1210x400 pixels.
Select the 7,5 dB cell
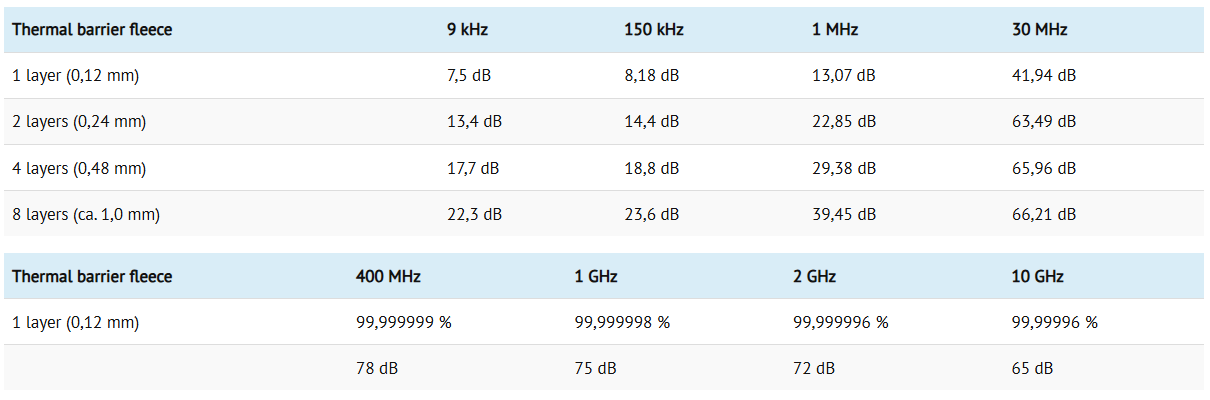[x=472, y=76]
